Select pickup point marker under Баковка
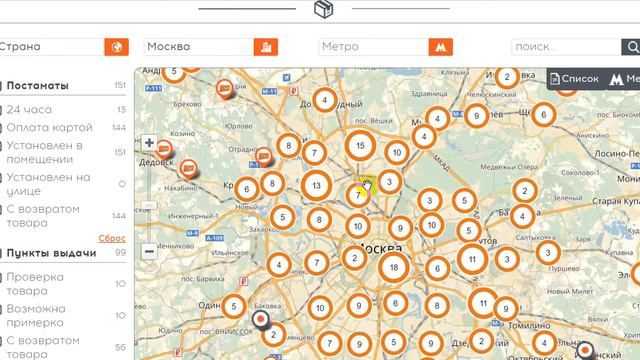Image resolution: width=640 pixels, height=360 pixels. (260, 320)
